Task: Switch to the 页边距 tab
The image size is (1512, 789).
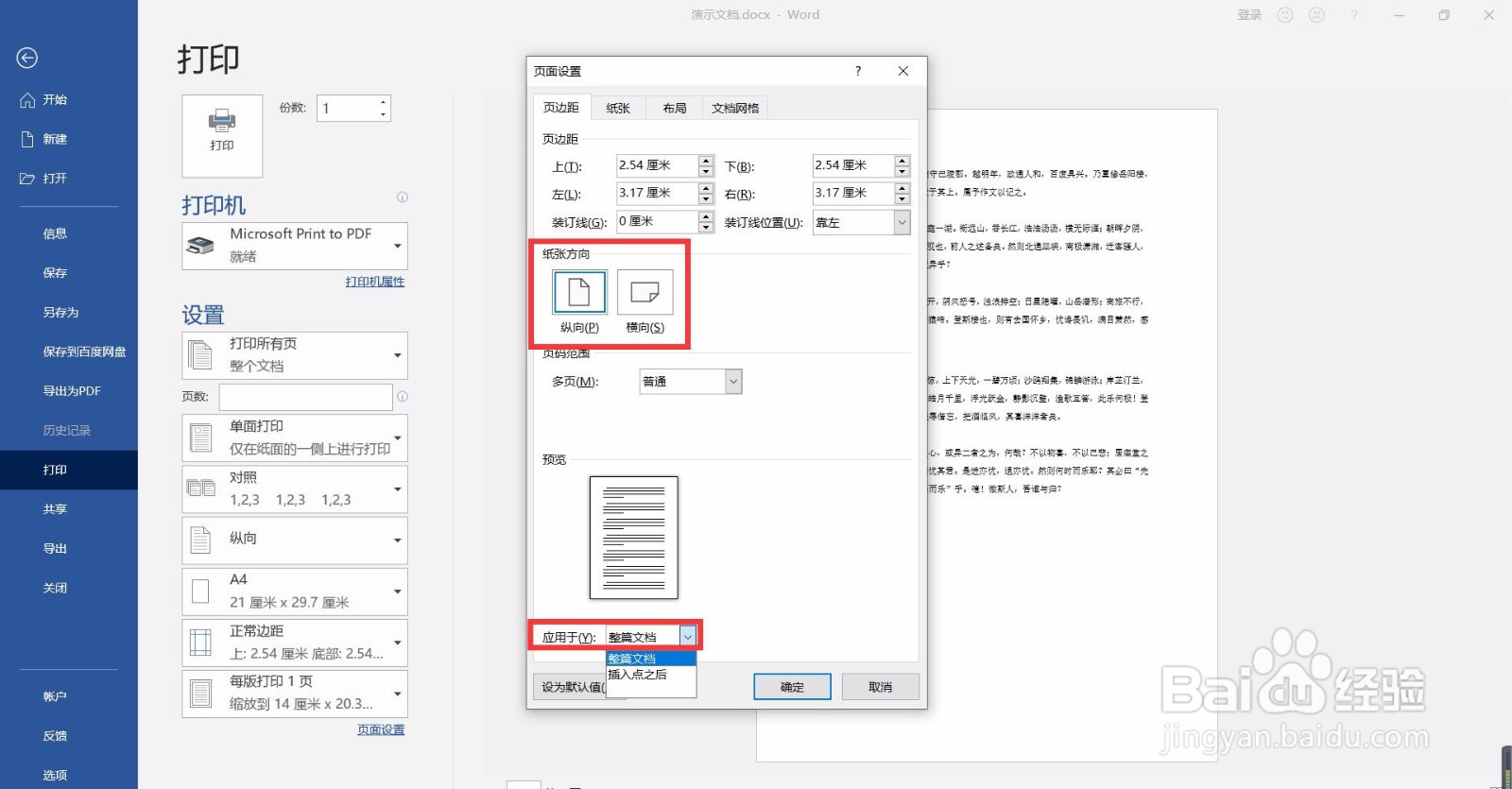Action: click(561, 108)
